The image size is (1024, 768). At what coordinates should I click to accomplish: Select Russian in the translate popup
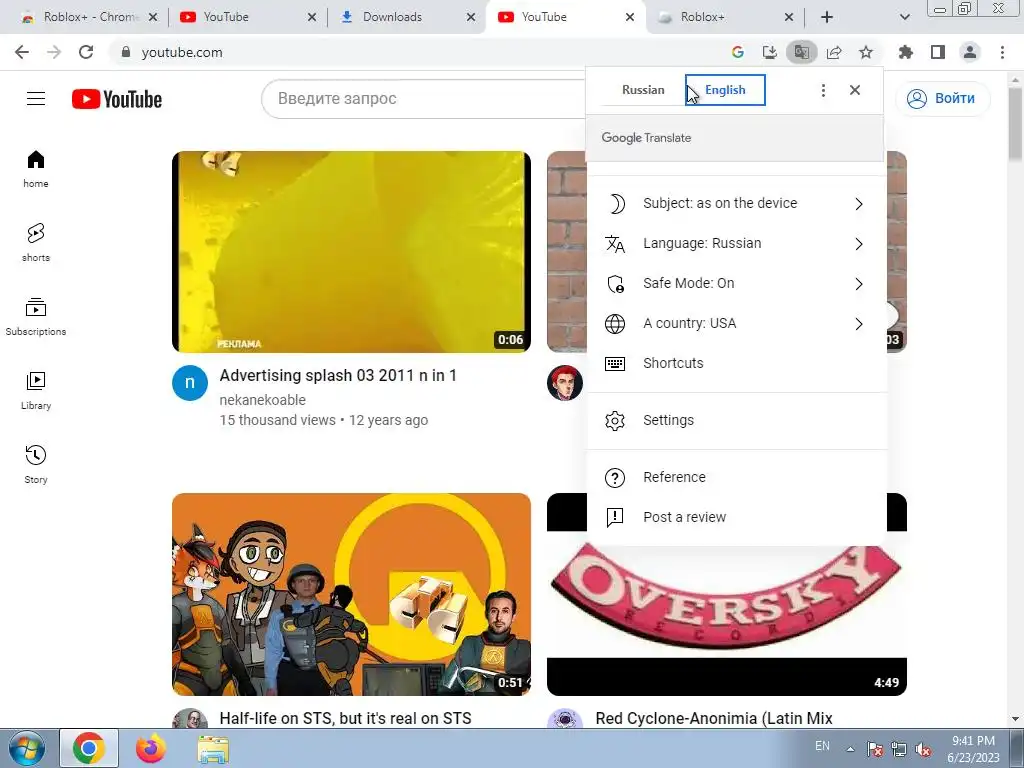tap(643, 90)
